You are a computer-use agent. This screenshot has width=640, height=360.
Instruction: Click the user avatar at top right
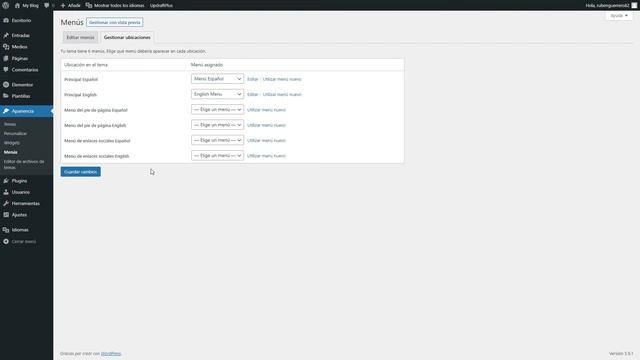pyautogui.click(x=634, y=5)
